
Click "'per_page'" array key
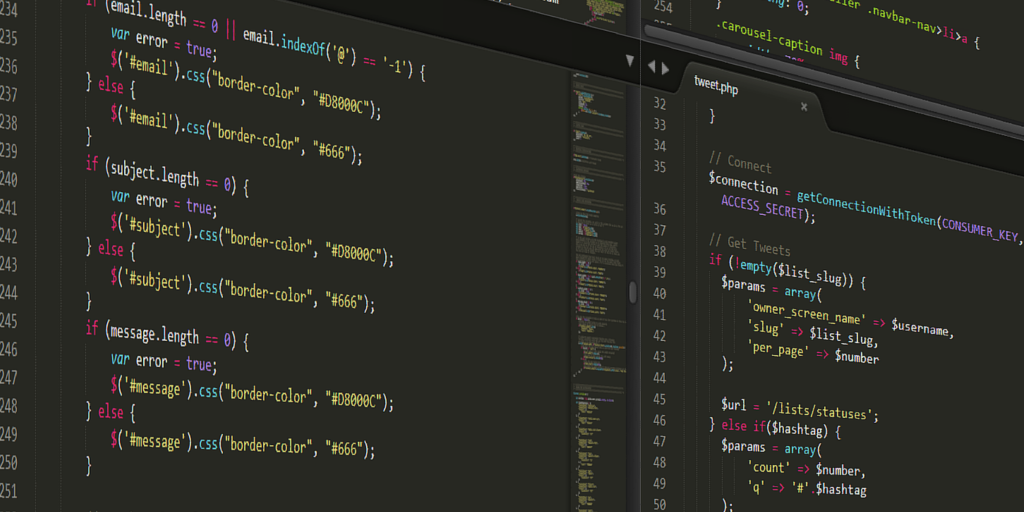(778, 350)
